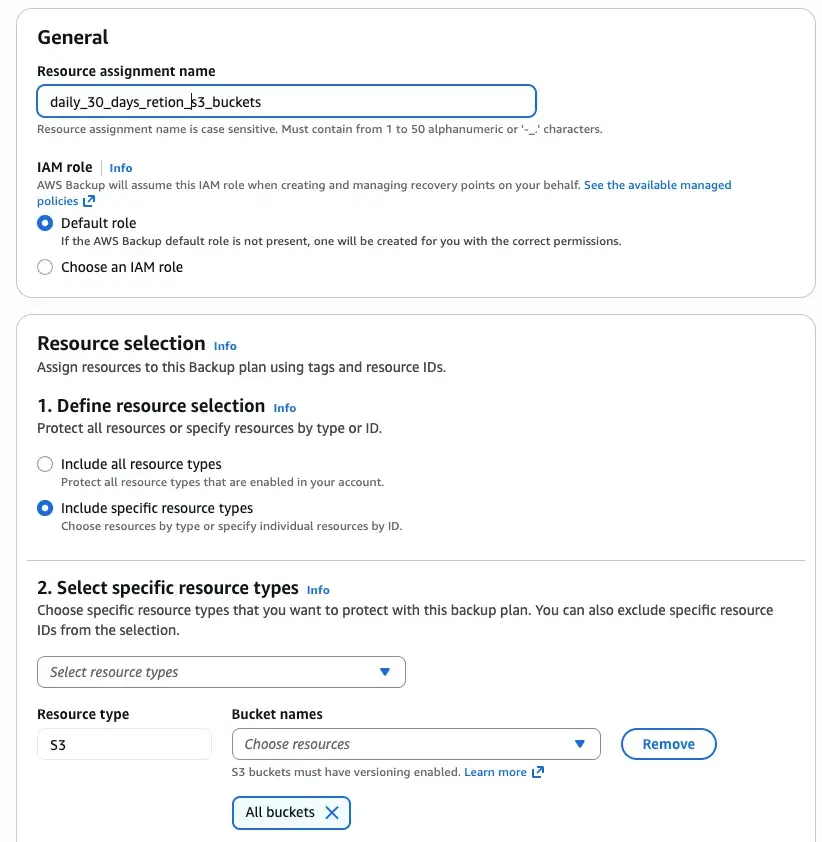
Task: Click the Remove button for S3
Action: 668,744
